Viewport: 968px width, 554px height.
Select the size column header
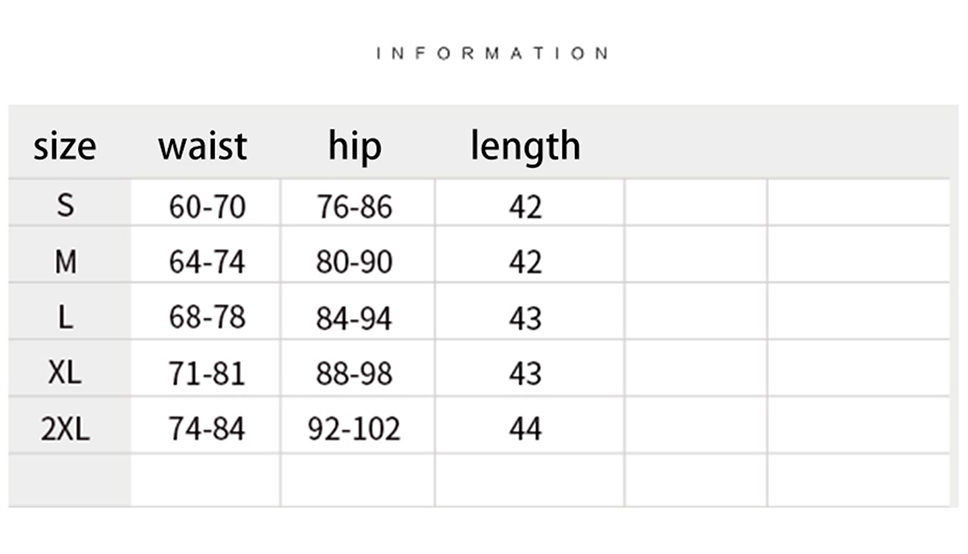click(x=65, y=146)
